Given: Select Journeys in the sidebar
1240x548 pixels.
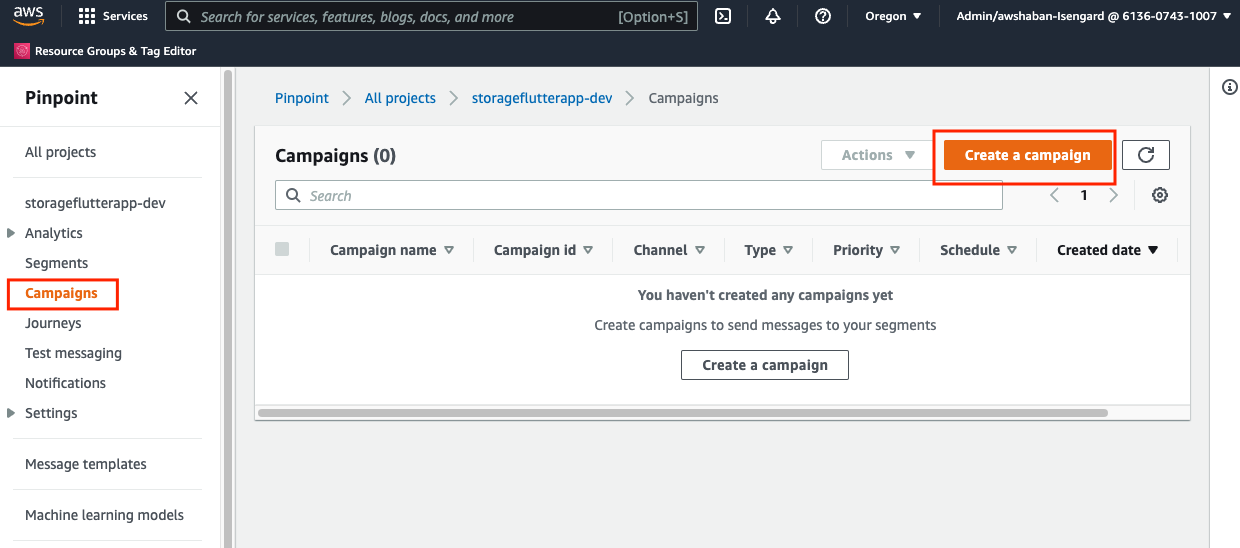Looking at the screenshot, I should coord(53,323).
